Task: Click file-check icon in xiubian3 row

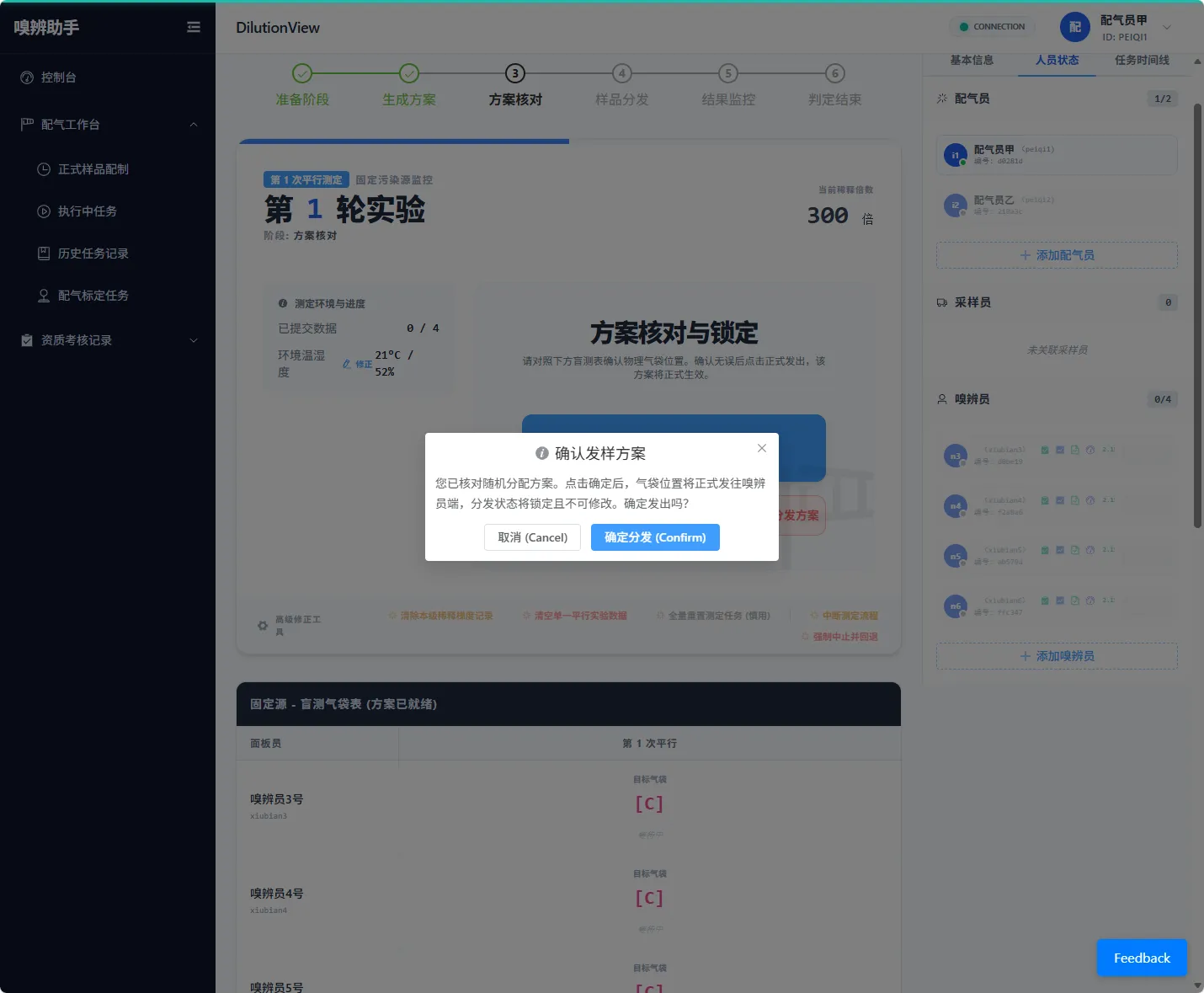Action: point(1074,450)
